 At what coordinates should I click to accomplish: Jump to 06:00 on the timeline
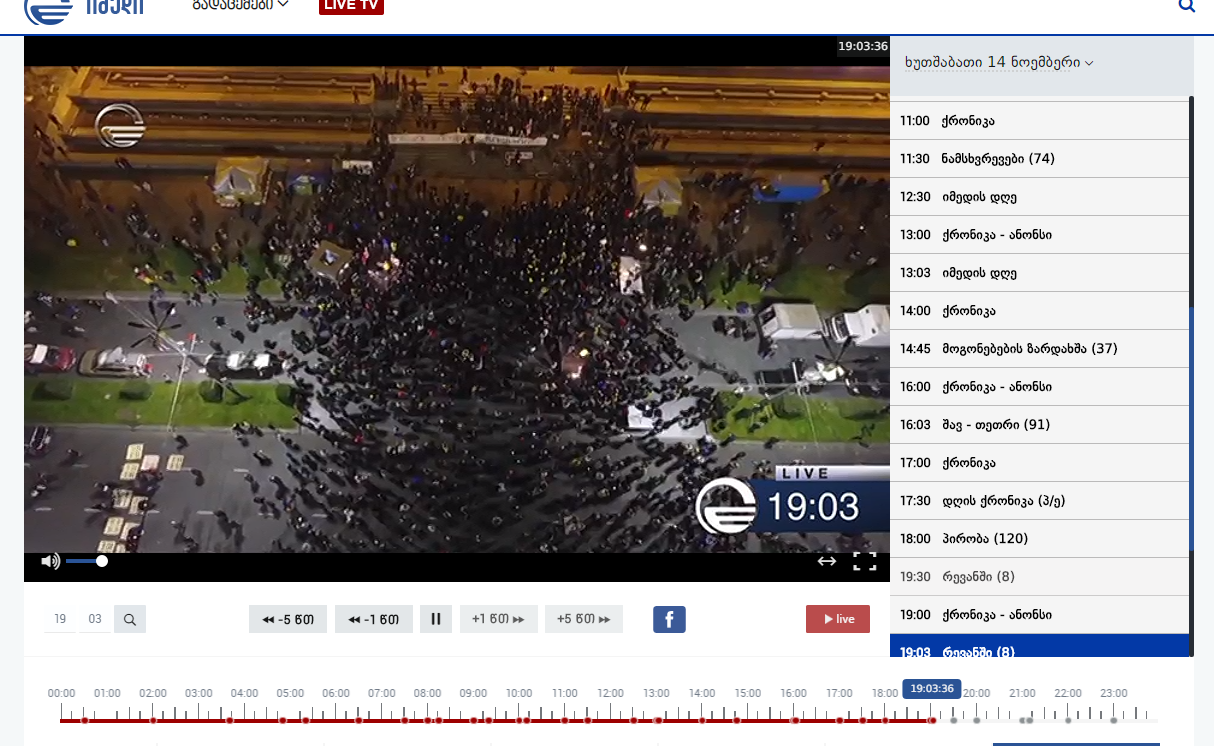336,693
